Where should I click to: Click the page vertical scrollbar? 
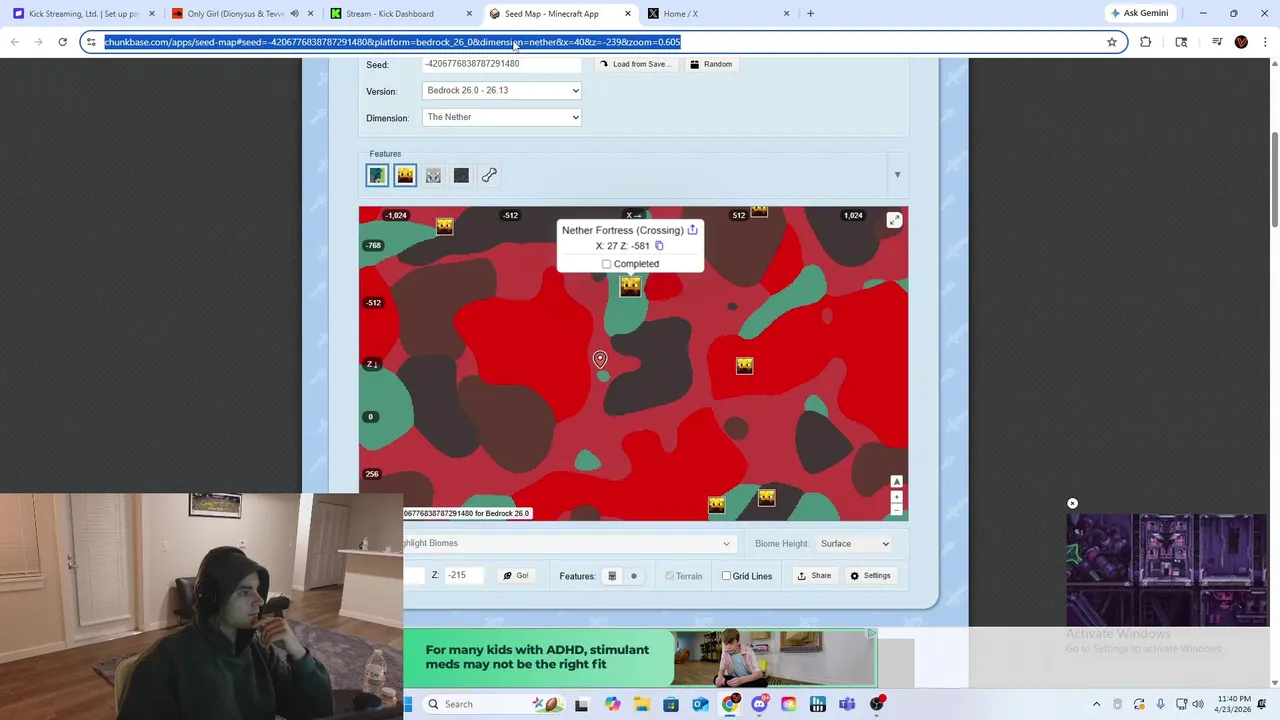(x=1274, y=180)
